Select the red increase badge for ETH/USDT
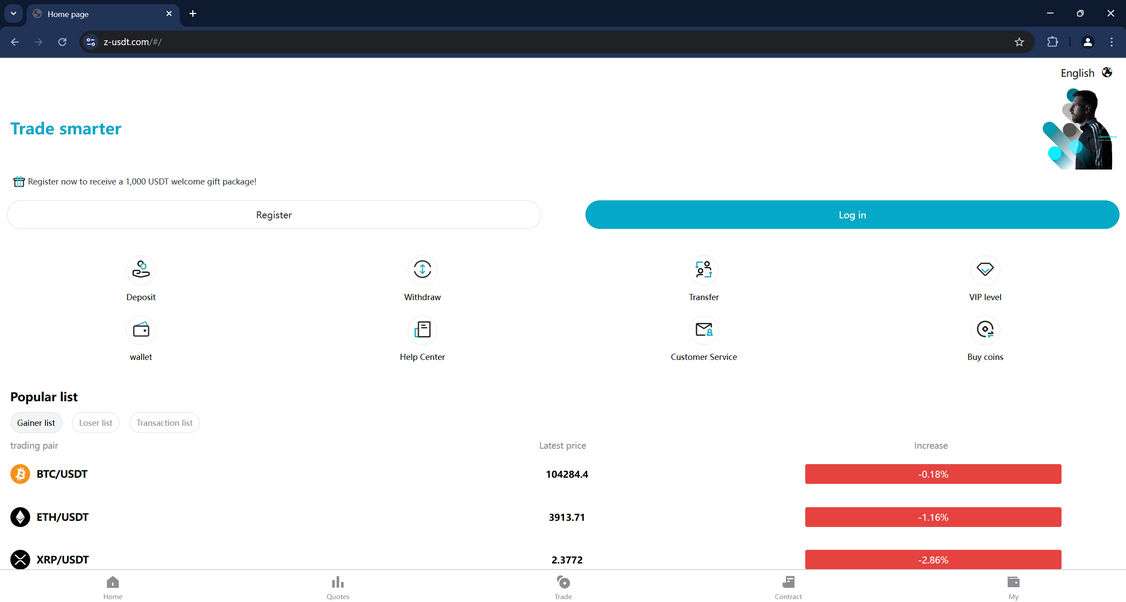1126x602 pixels. click(x=932, y=517)
